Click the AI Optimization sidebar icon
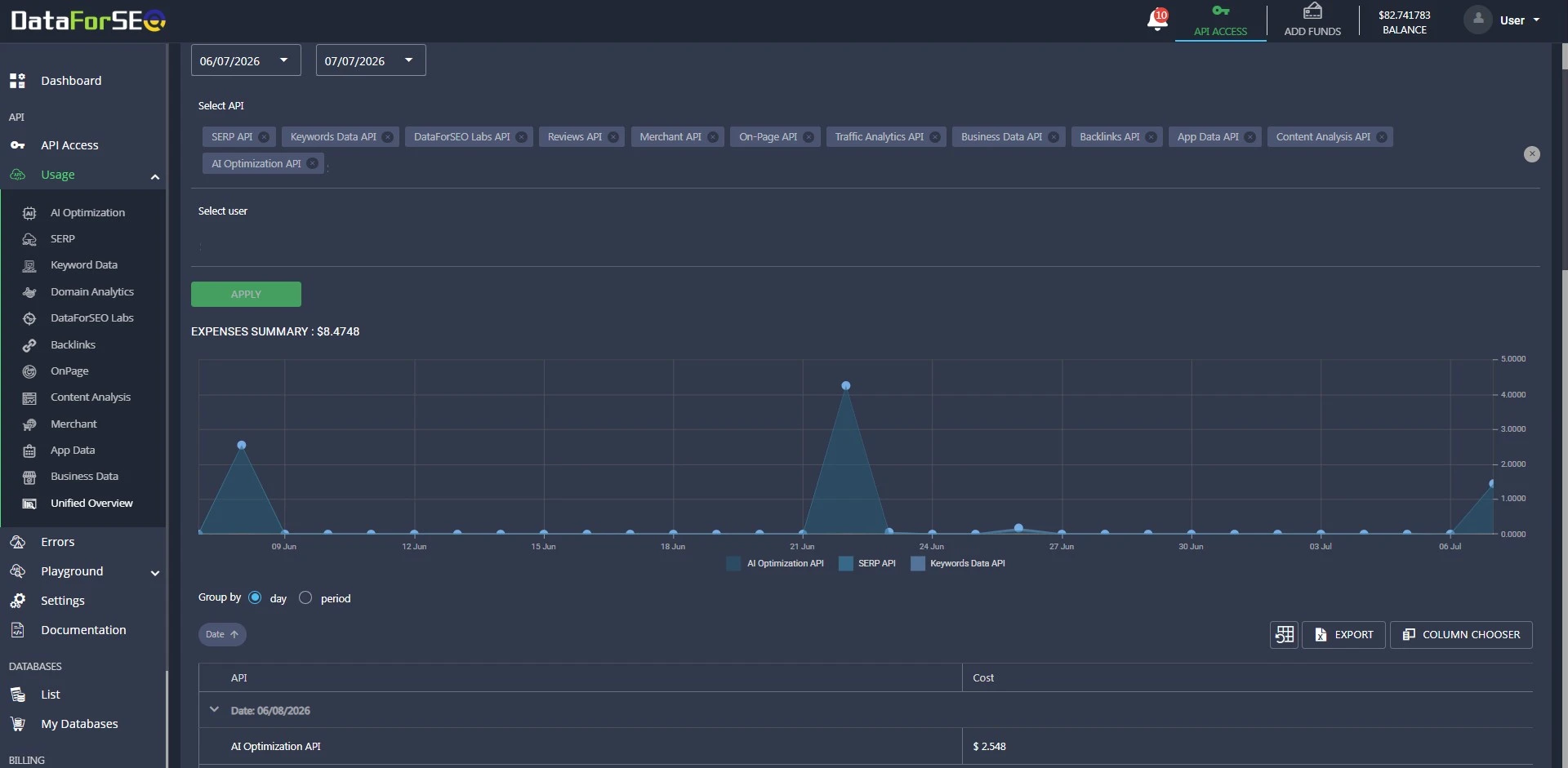Screen dimensions: 1568x768 29,213
